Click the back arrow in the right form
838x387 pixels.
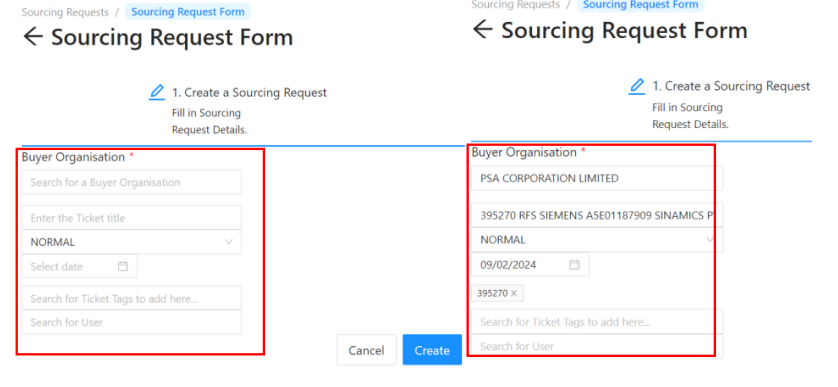click(x=483, y=29)
